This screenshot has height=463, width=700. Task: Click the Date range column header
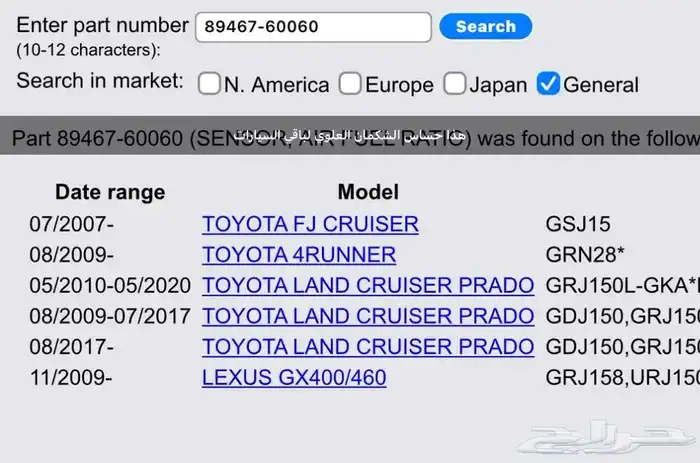(x=110, y=192)
